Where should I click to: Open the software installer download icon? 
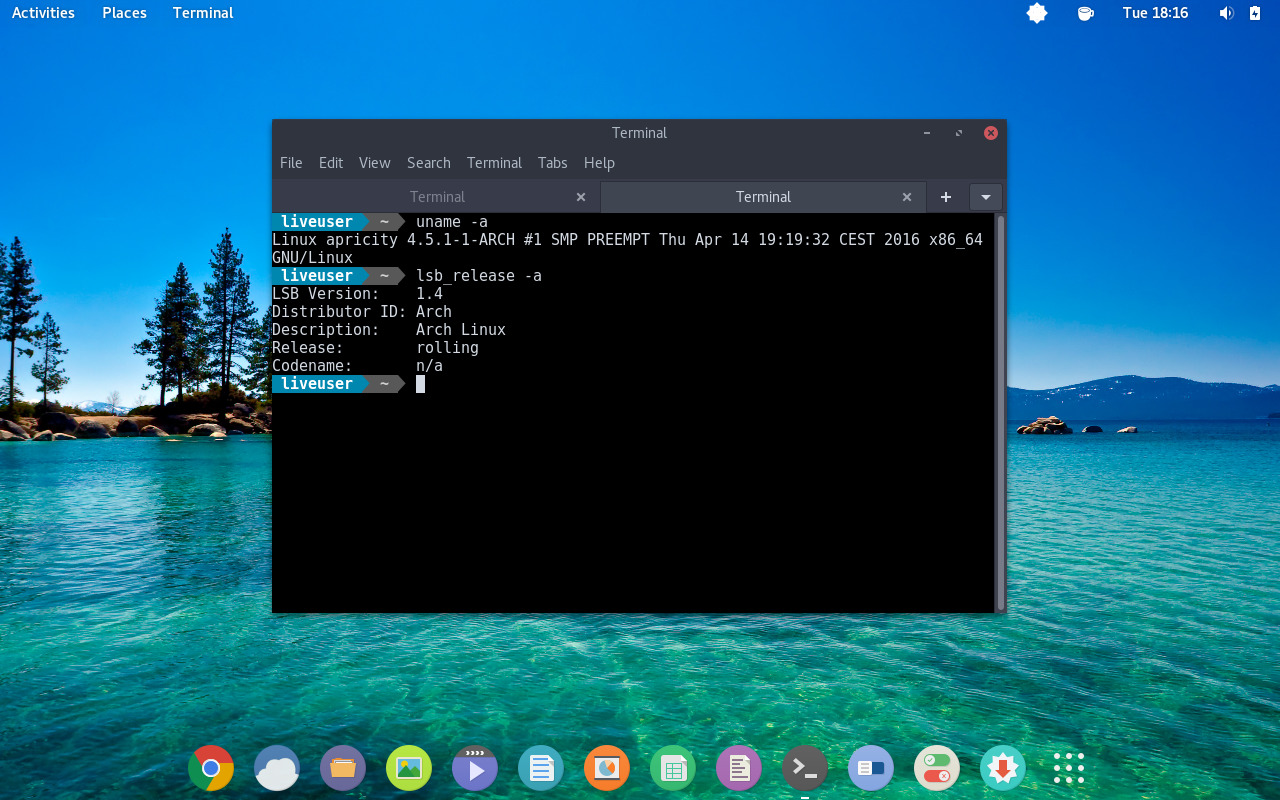pos(1003,768)
